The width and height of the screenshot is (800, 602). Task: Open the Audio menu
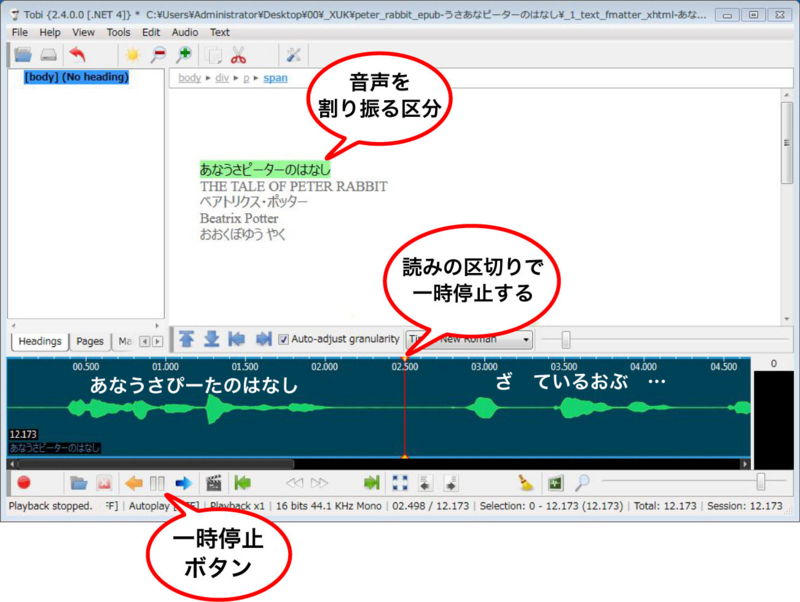click(x=184, y=32)
